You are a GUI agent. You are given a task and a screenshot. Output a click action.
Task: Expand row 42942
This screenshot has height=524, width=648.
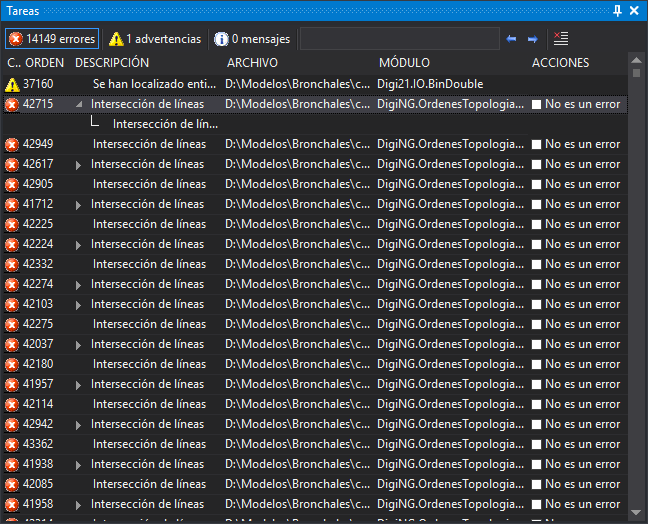click(78, 425)
